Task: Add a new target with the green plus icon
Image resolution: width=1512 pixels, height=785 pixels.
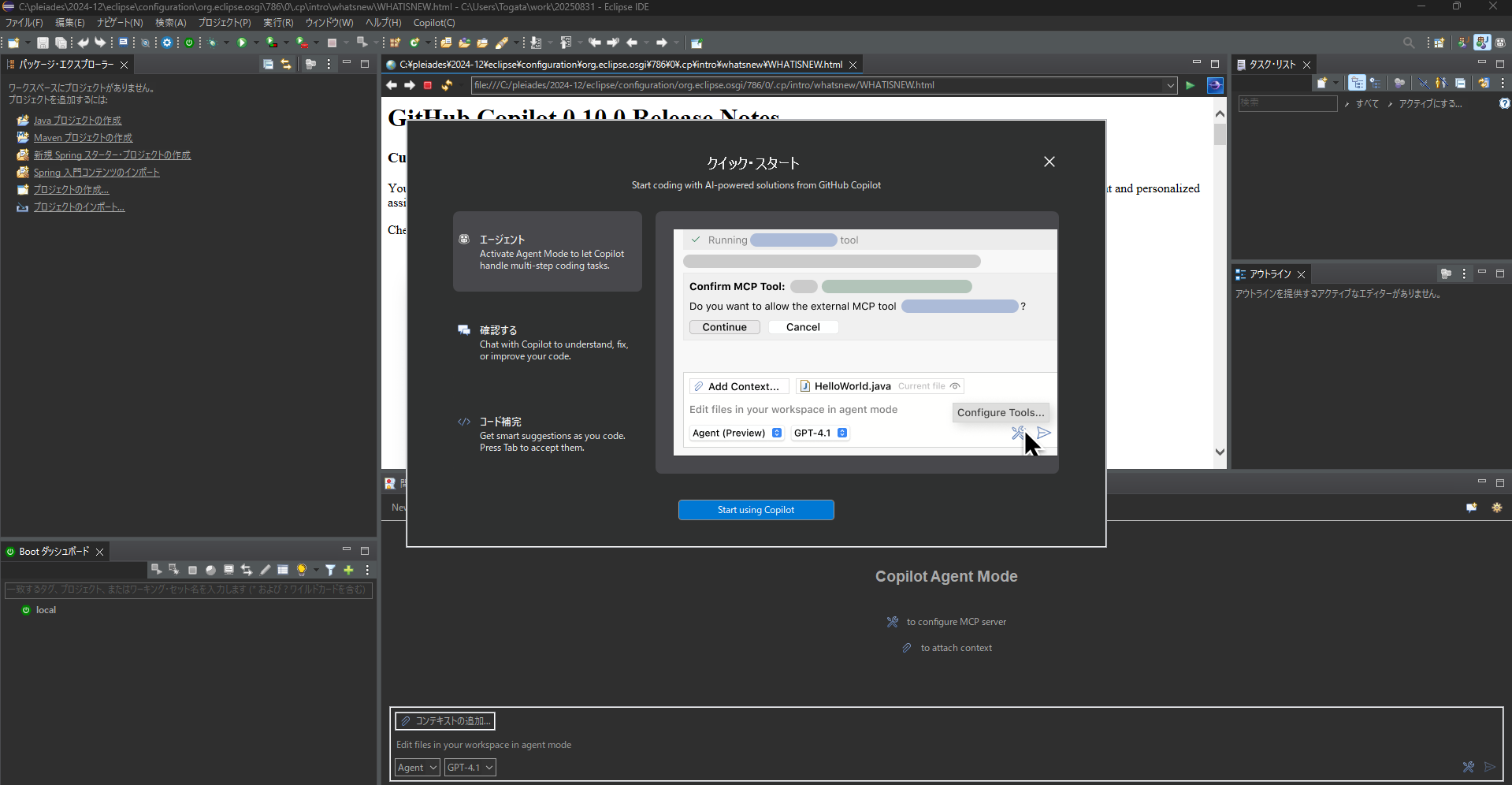Action: [347, 570]
